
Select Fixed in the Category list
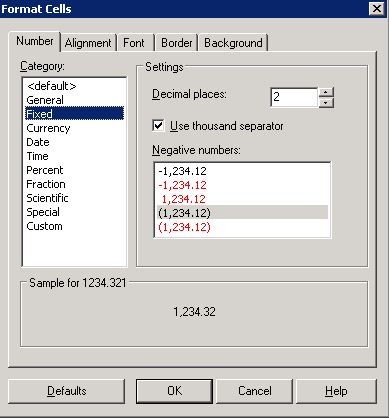coord(74,114)
